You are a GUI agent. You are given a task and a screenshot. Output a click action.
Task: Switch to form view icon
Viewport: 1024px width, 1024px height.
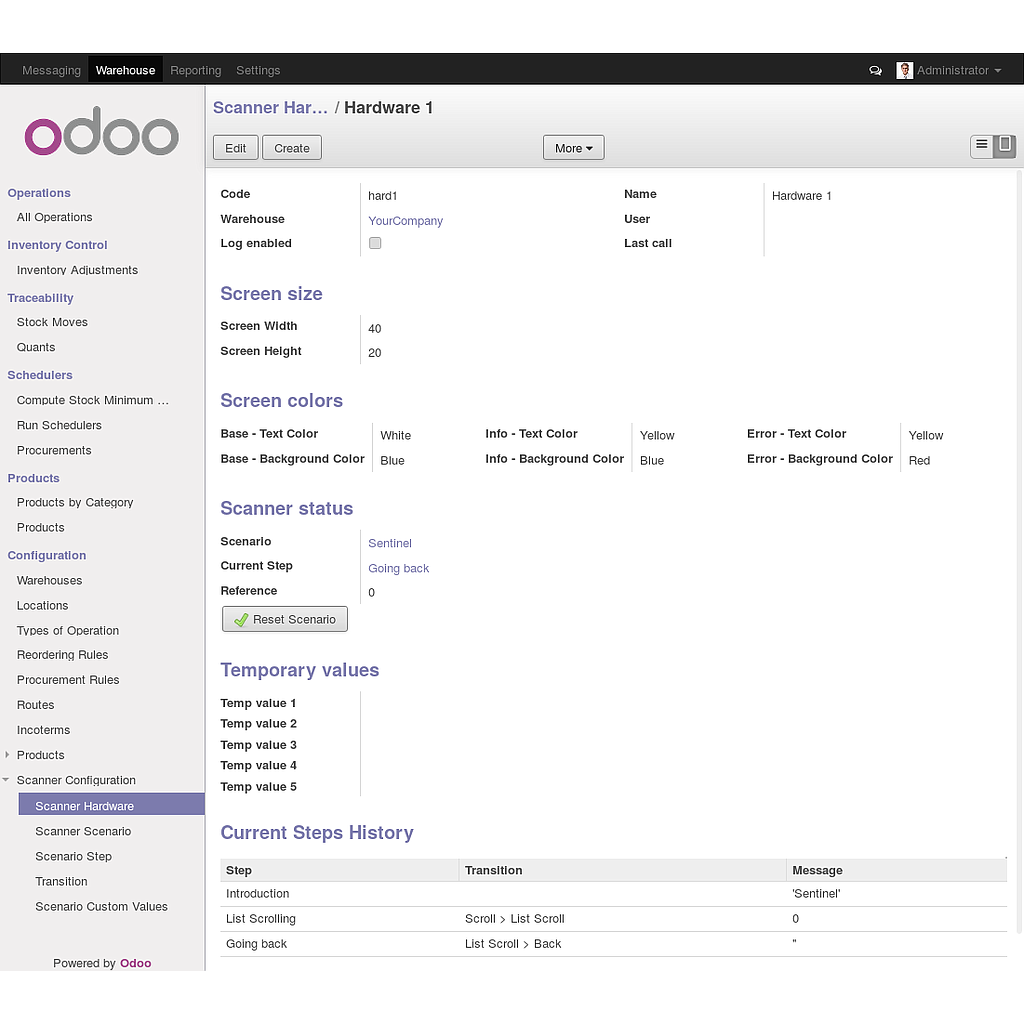coord(1005,146)
